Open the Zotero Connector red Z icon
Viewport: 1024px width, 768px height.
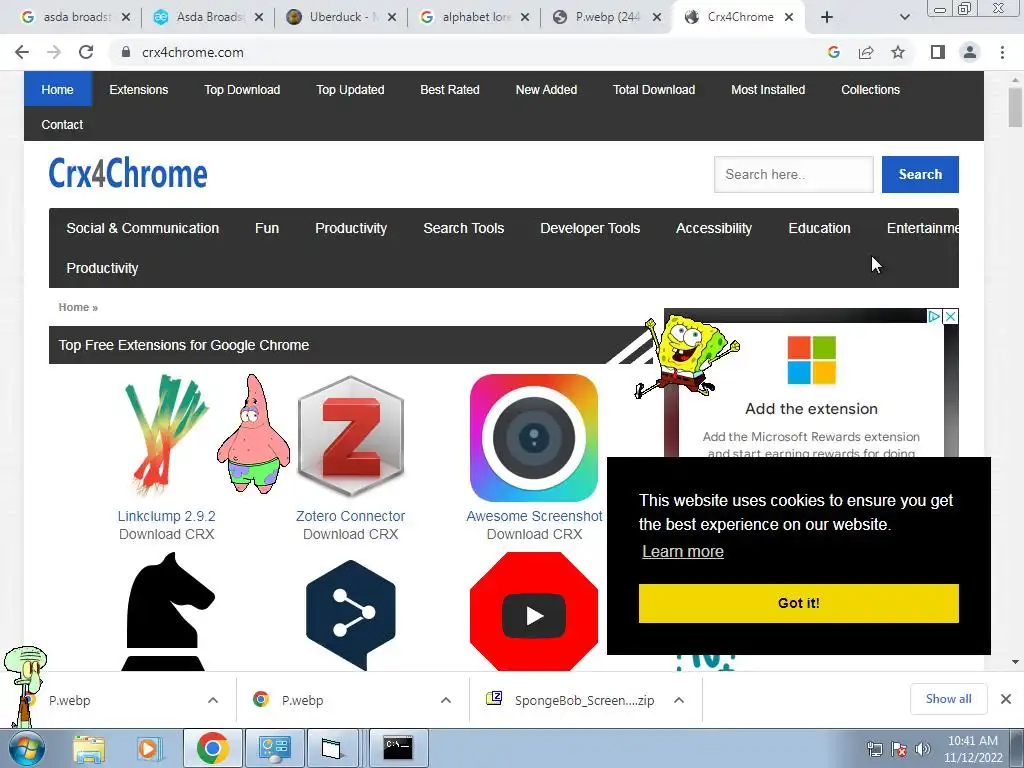[x=351, y=437]
